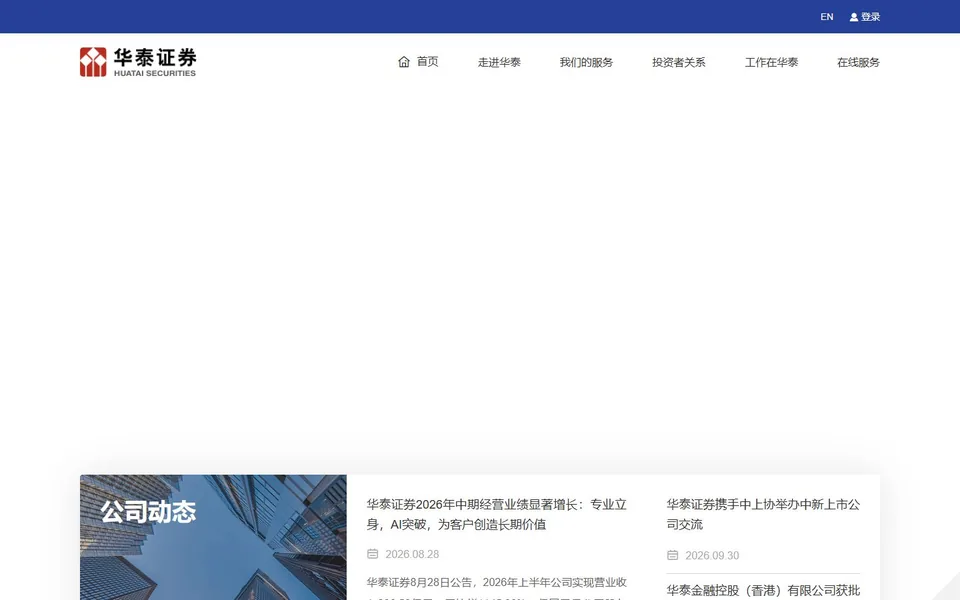Image resolution: width=960 pixels, height=600 pixels.
Task: Open the 在线服务 menu
Action: [858, 62]
